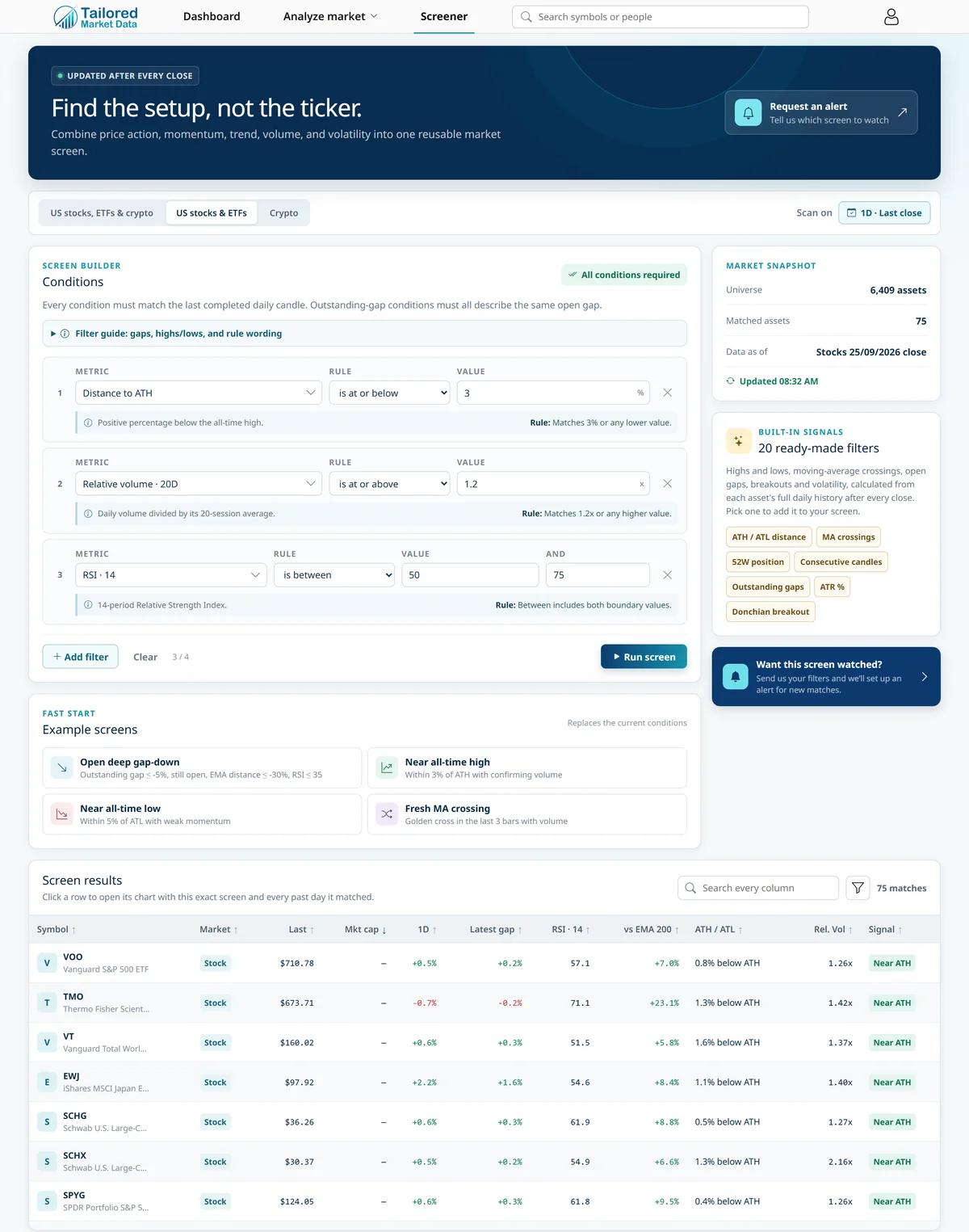Image resolution: width=969 pixels, height=1232 pixels.
Task: Switch to the Crypto tab
Action: tap(283, 213)
